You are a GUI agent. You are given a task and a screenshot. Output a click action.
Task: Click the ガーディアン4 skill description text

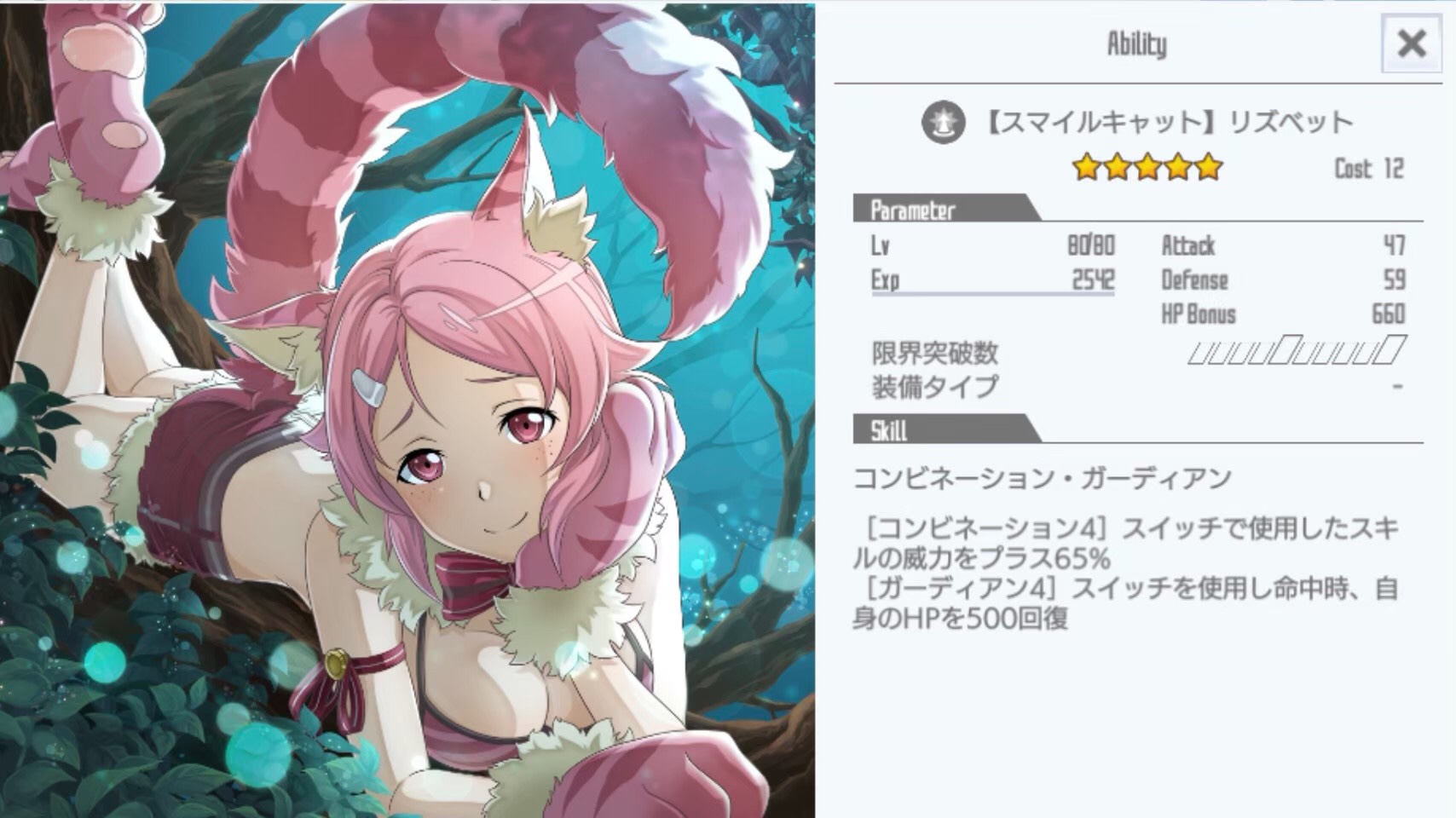(1125, 603)
